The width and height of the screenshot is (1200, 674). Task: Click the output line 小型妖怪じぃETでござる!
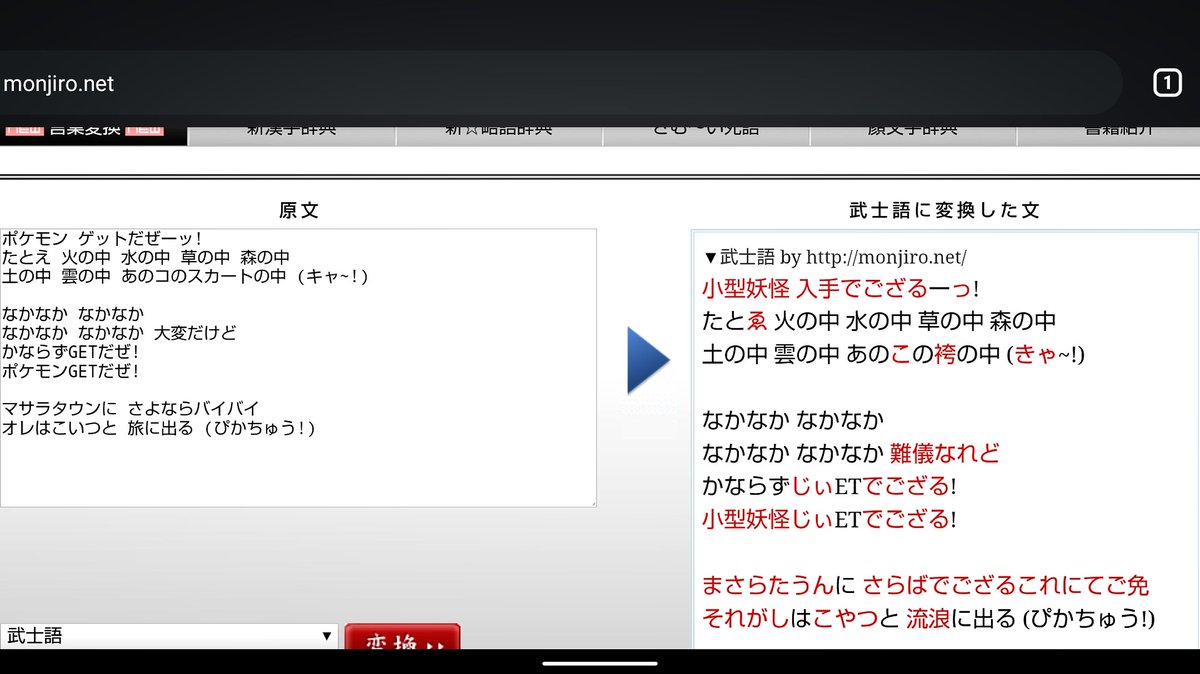(829, 520)
